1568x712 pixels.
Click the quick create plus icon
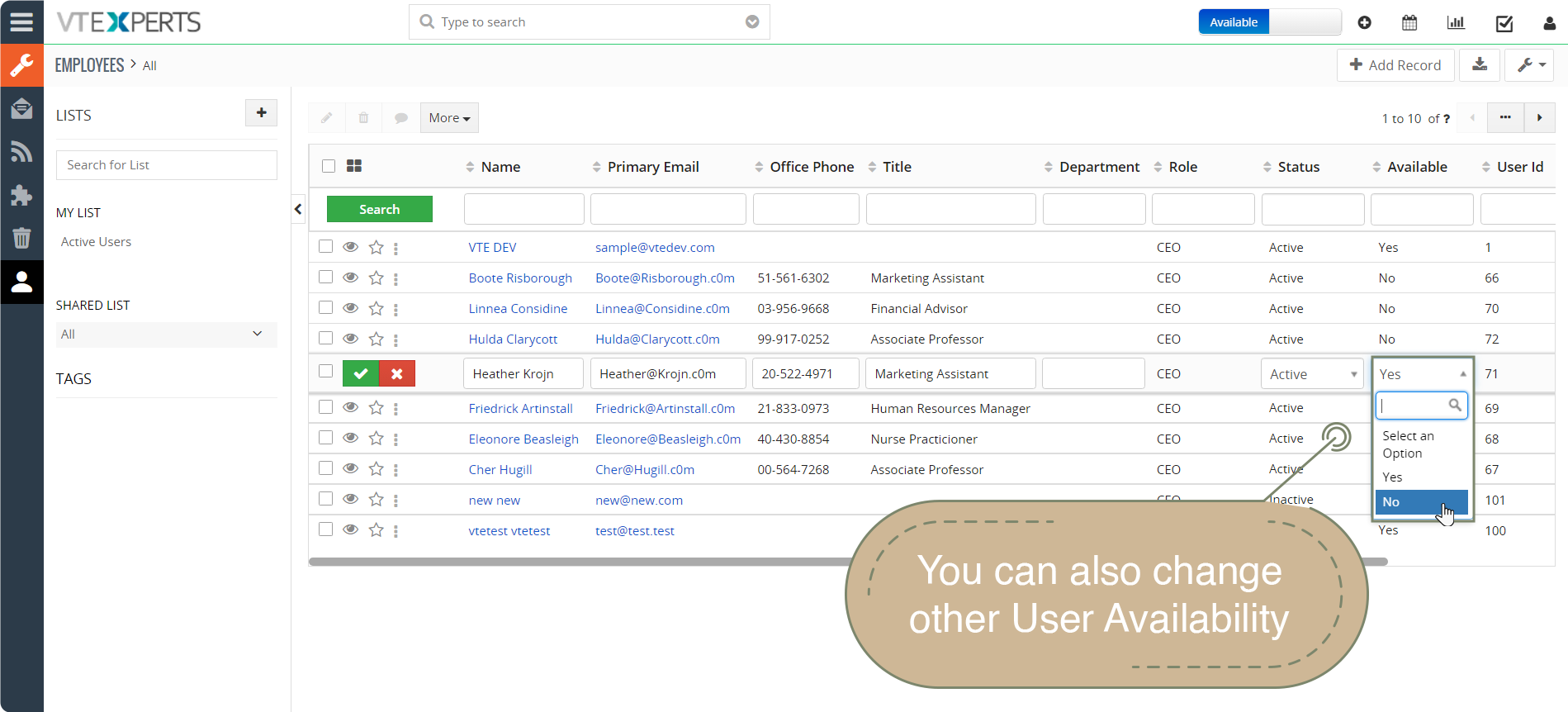(x=1364, y=22)
